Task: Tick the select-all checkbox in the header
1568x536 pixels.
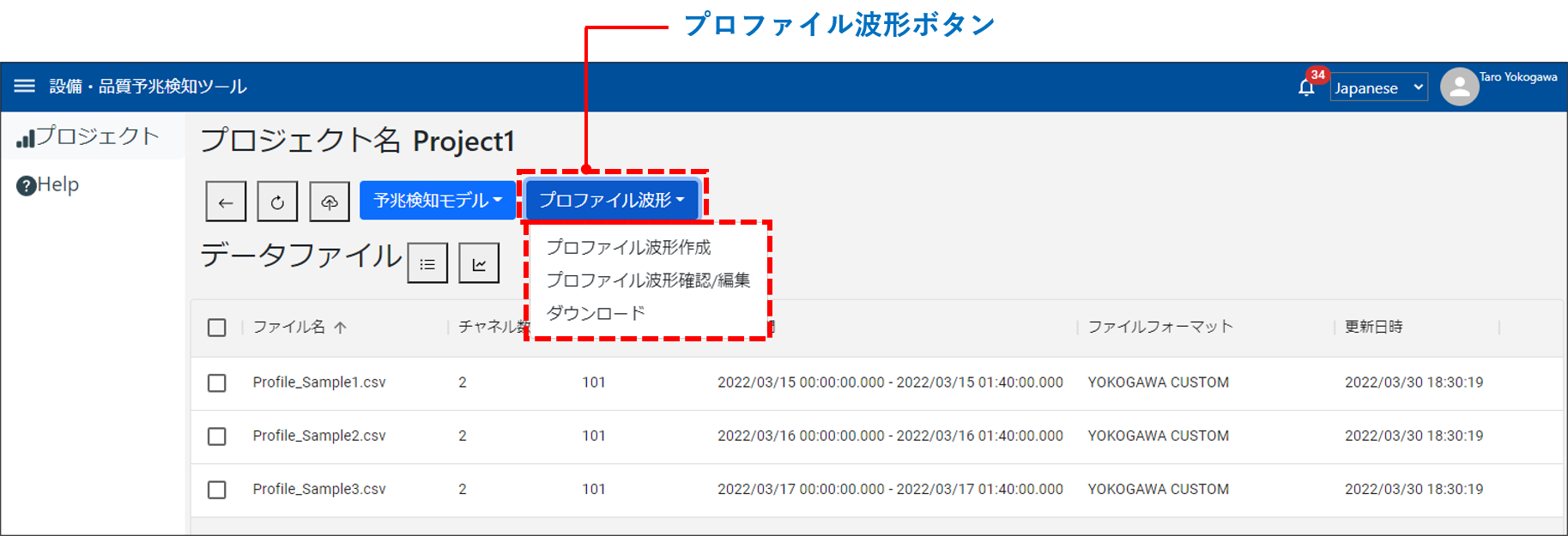Action: (x=217, y=328)
